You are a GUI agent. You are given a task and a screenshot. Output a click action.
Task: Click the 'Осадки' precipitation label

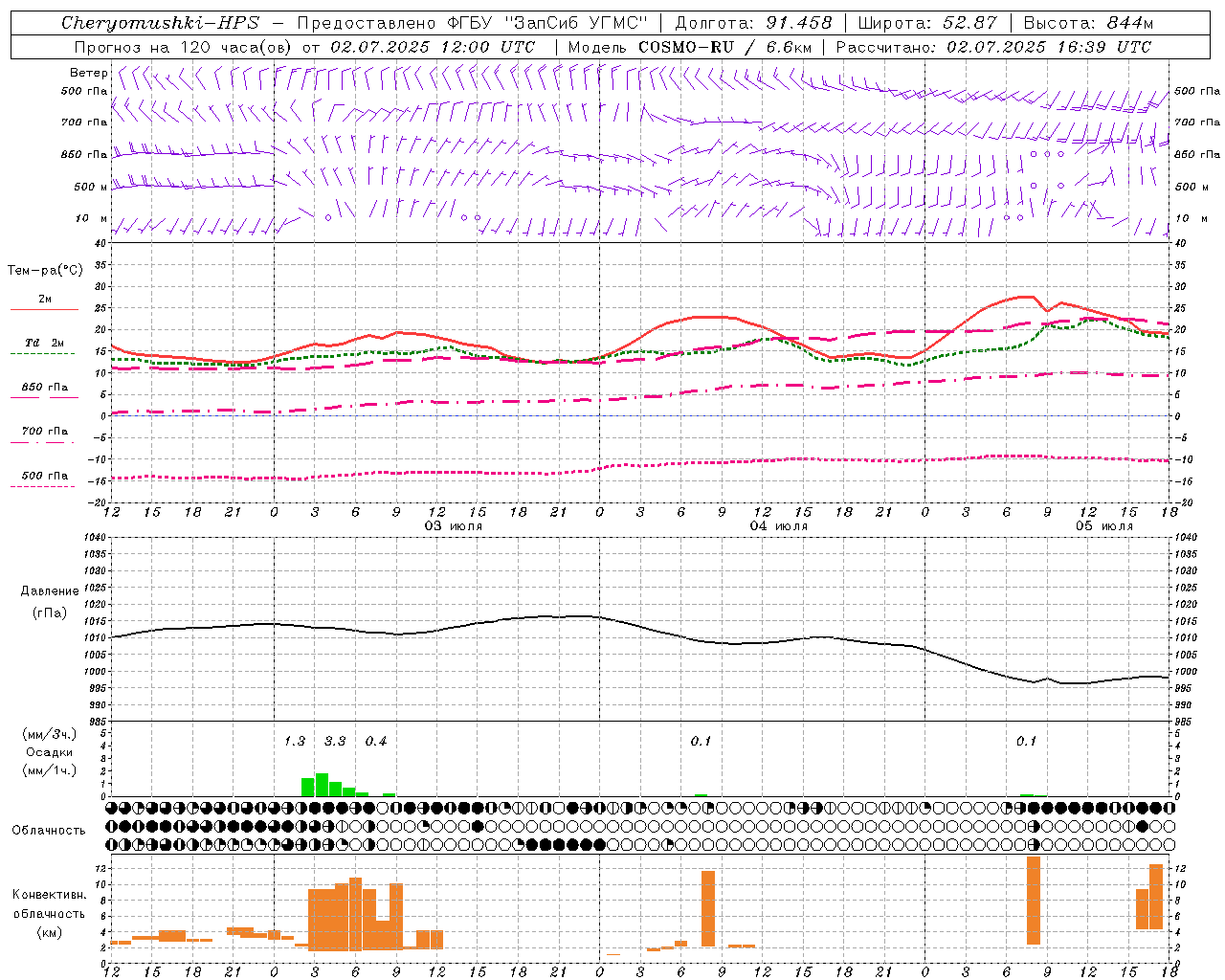[x=50, y=752]
